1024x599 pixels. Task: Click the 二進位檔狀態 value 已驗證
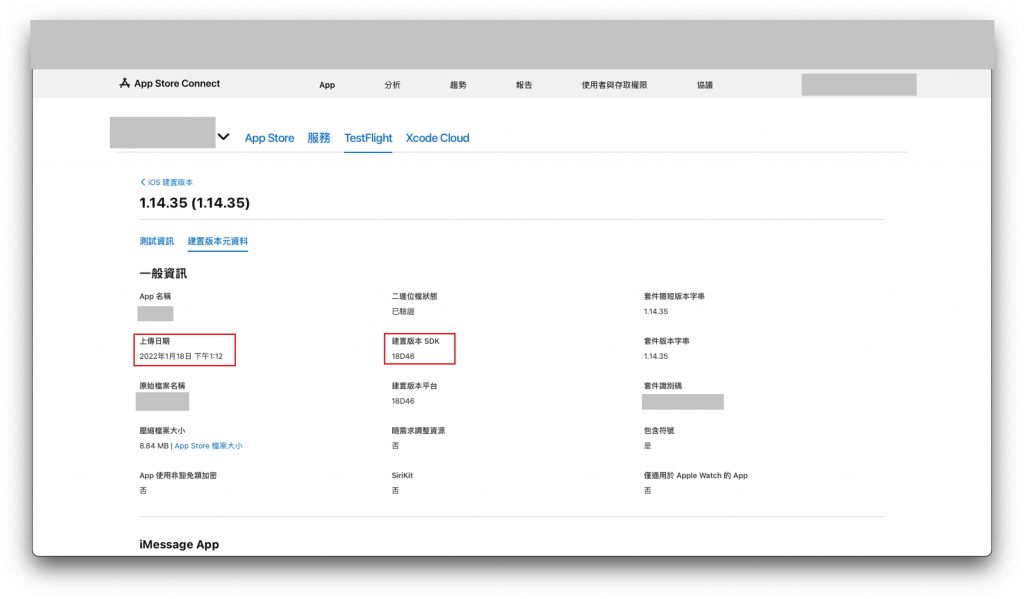[403, 312]
